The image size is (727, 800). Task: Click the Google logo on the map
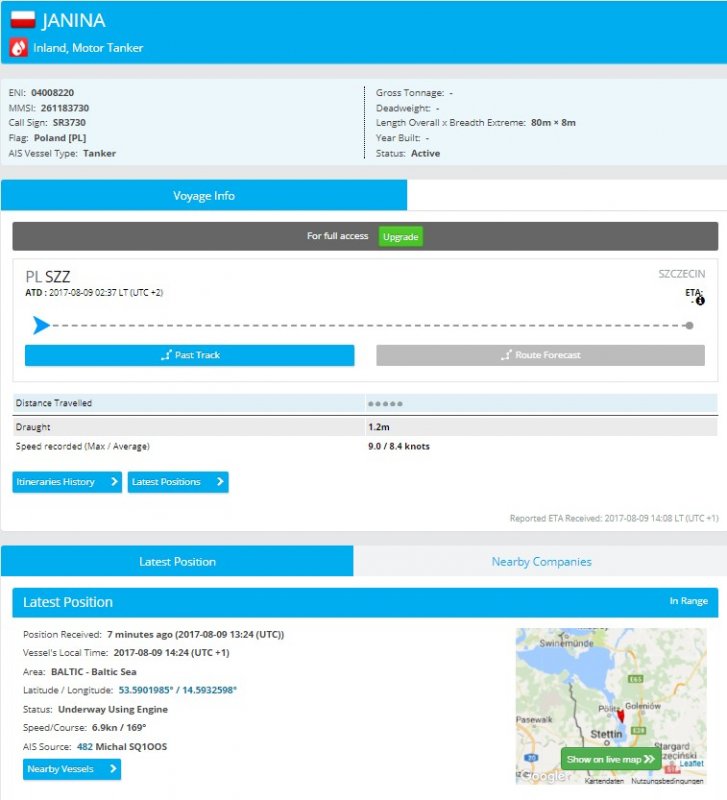coord(546,776)
